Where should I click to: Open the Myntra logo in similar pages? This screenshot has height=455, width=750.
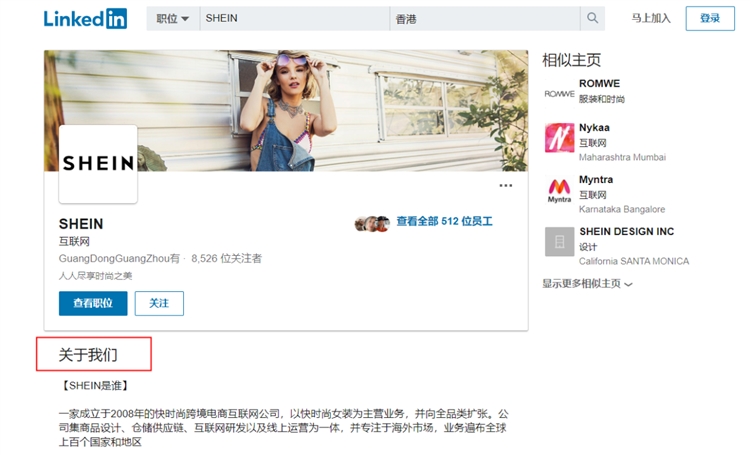tap(559, 190)
